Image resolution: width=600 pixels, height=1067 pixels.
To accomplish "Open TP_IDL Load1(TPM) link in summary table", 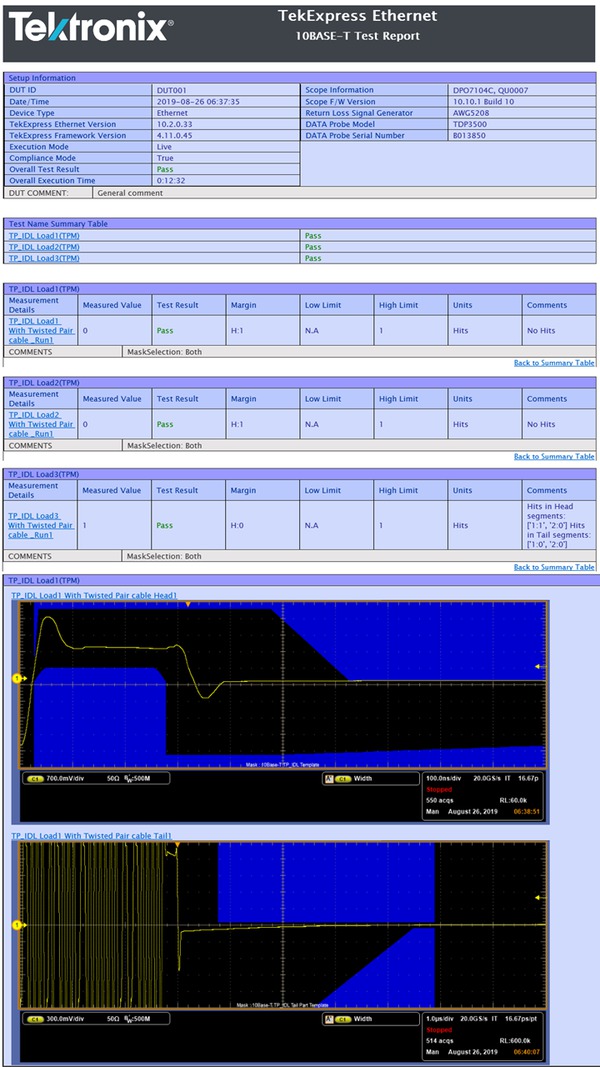I will coord(44,235).
